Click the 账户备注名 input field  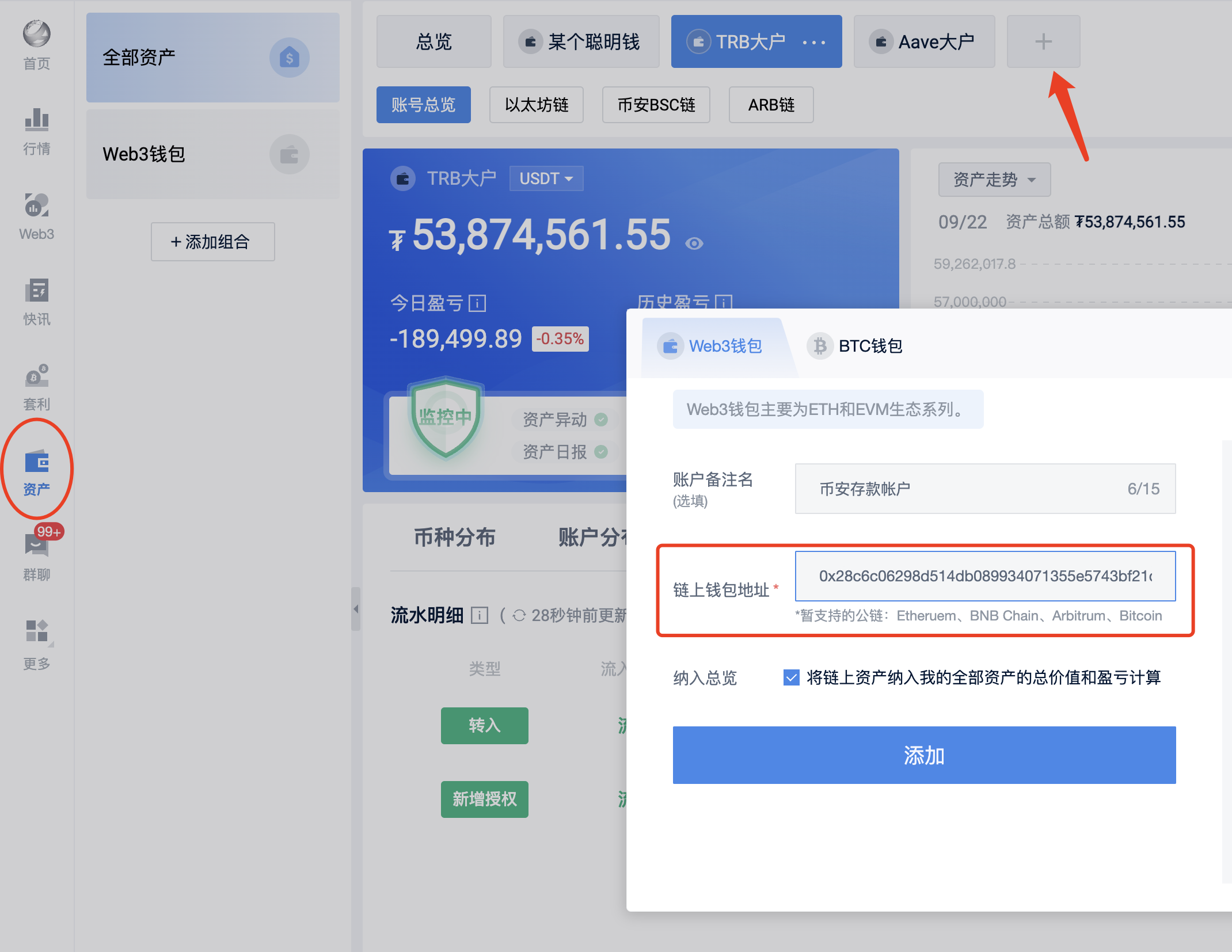tap(985, 489)
